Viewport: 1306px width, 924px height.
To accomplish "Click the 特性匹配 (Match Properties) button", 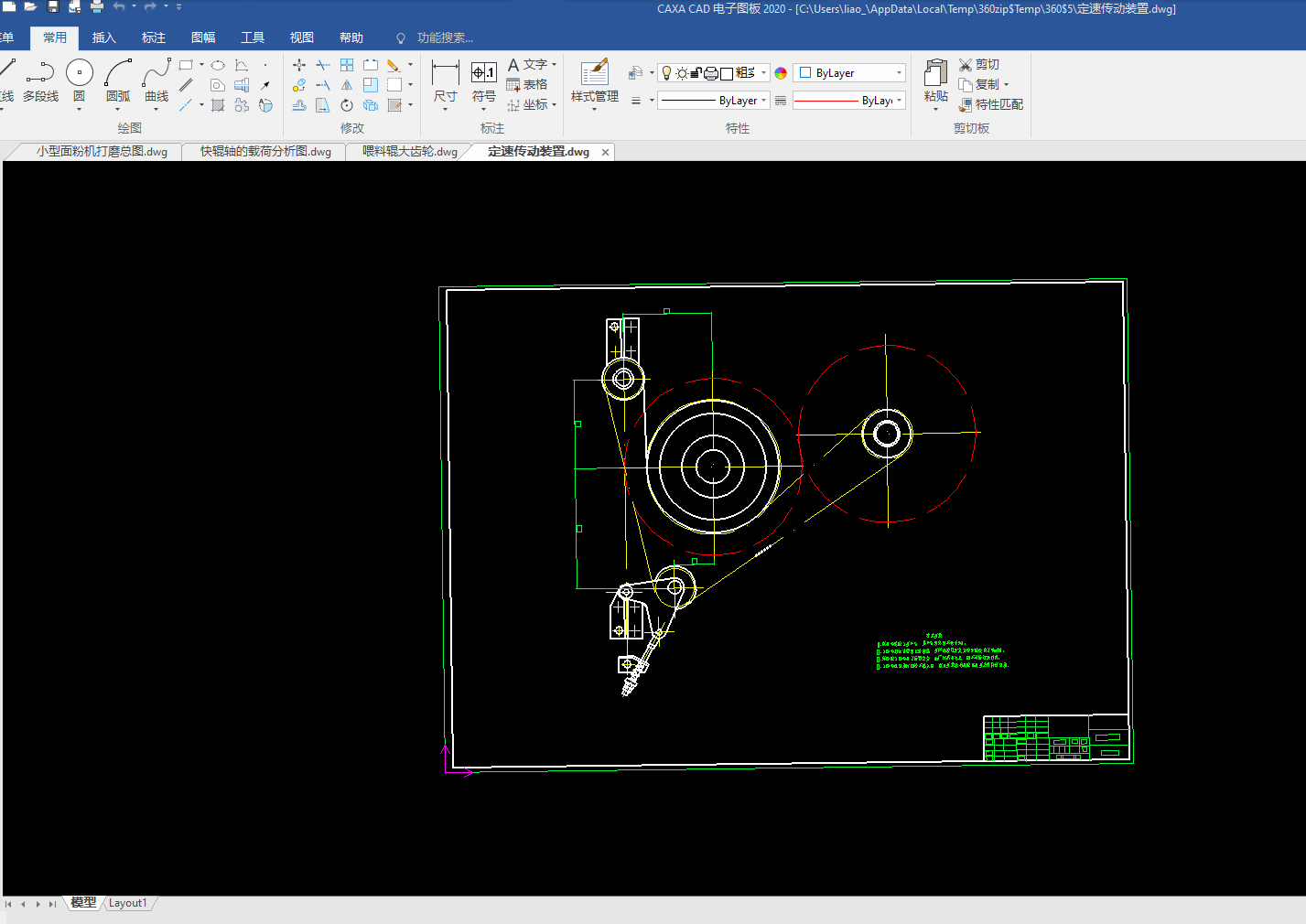I will 991,104.
